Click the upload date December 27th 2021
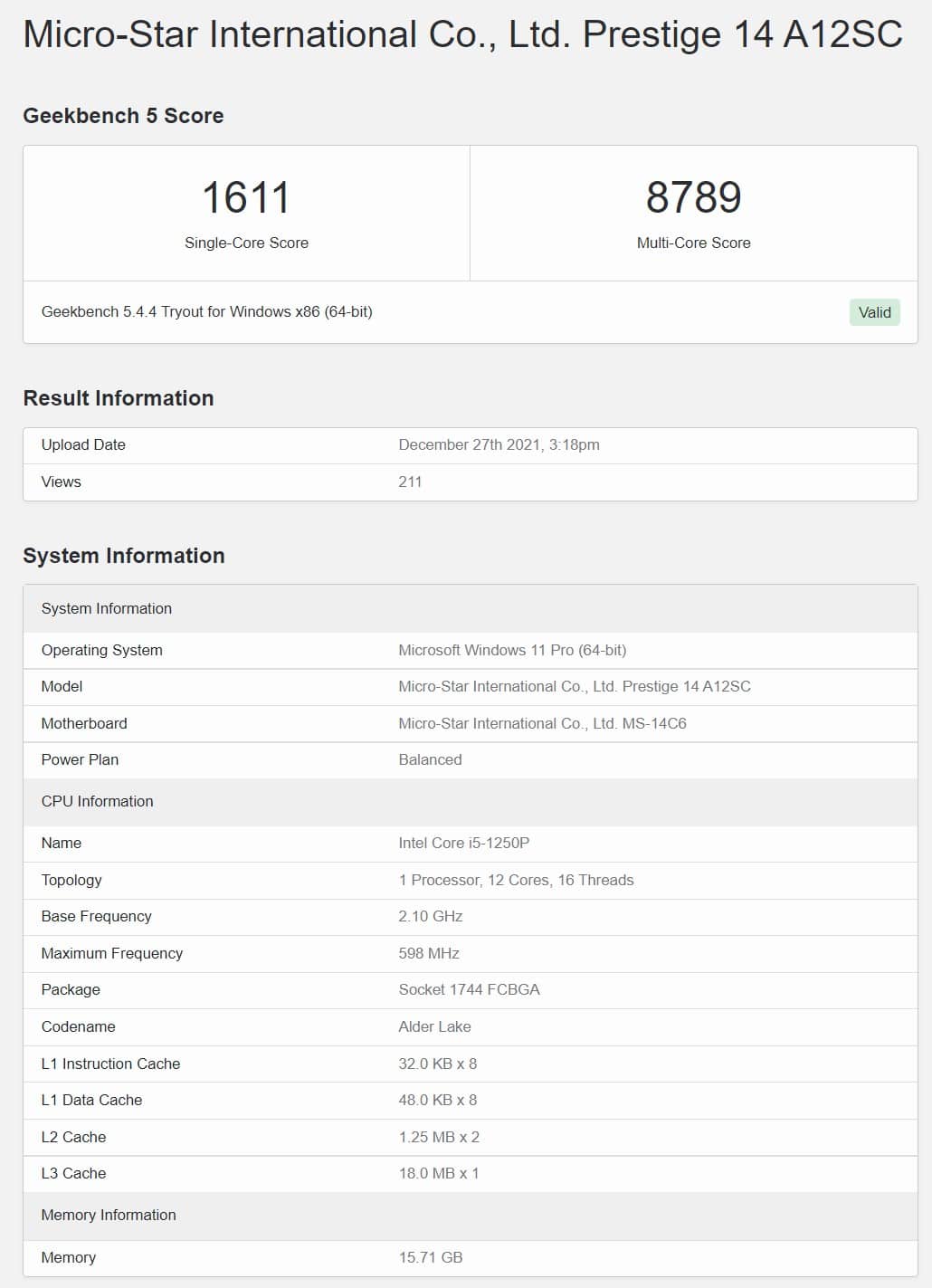 (x=499, y=444)
